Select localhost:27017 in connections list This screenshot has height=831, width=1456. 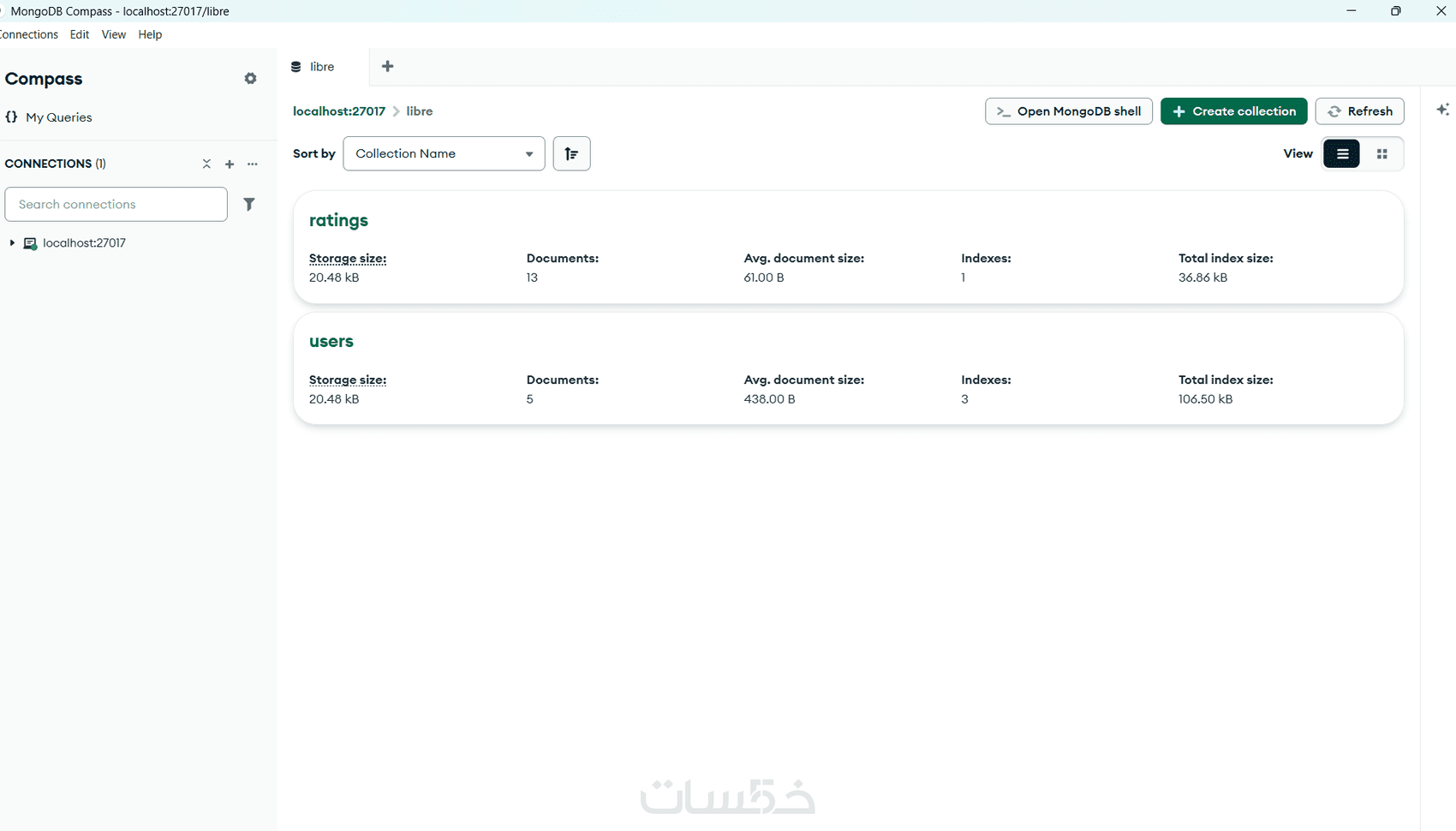[84, 243]
